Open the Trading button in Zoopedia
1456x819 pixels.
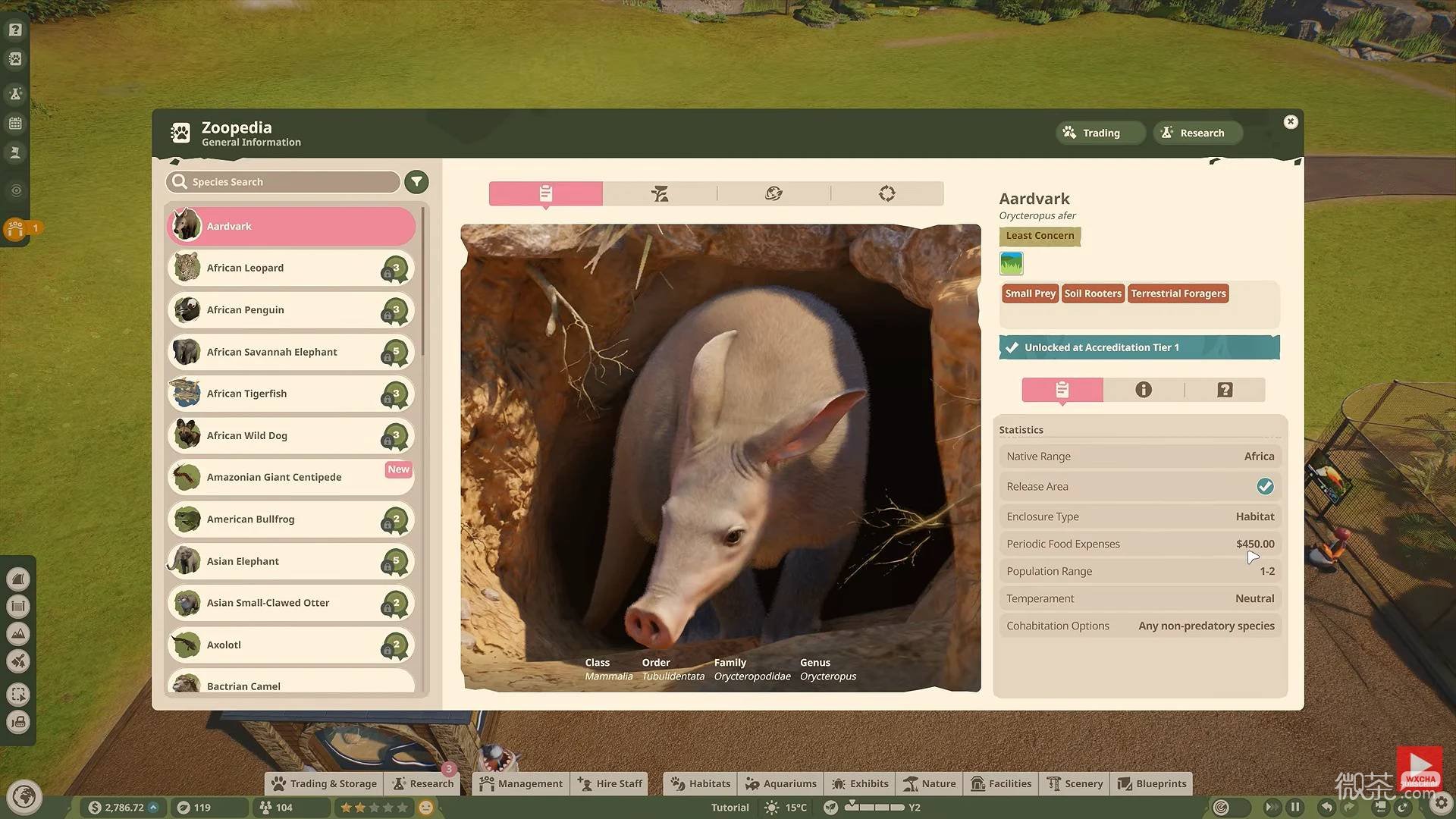(1100, 133)
